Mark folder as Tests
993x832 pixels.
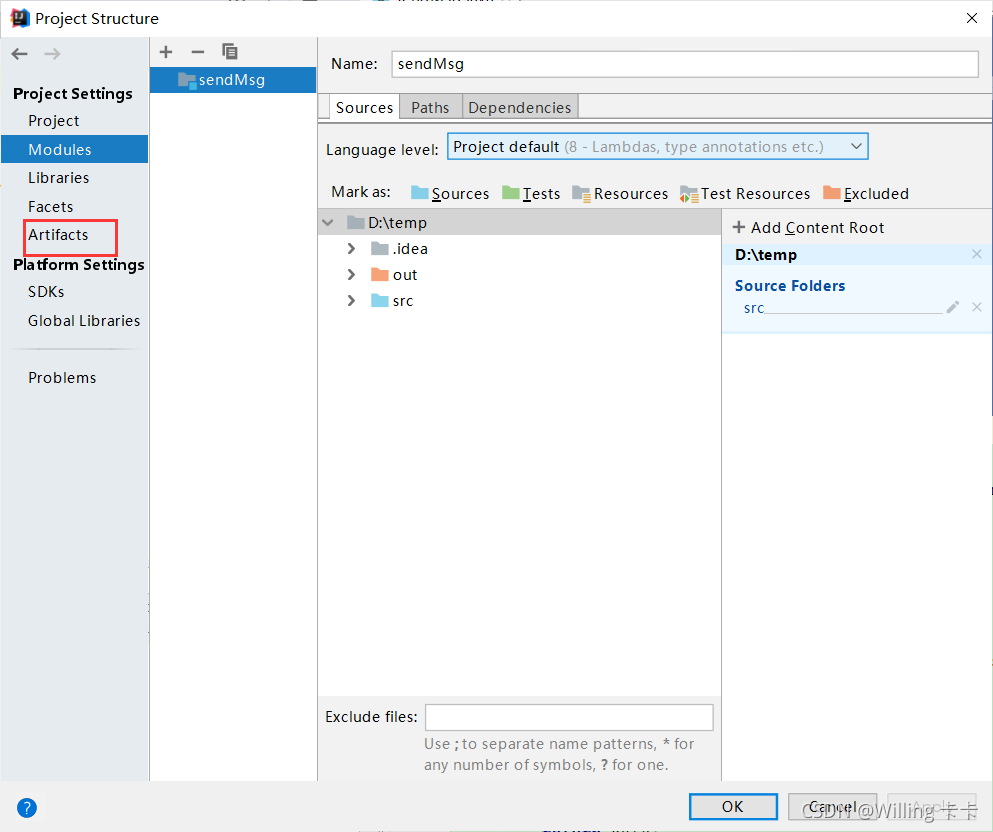[x=531, y=193]
